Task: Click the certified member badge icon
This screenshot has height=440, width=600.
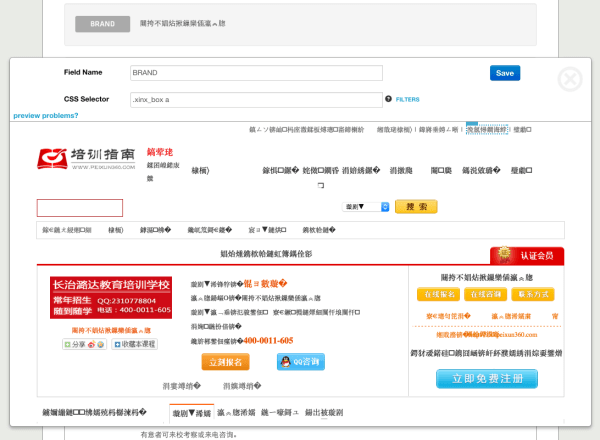Action: (x=504, y=254)
